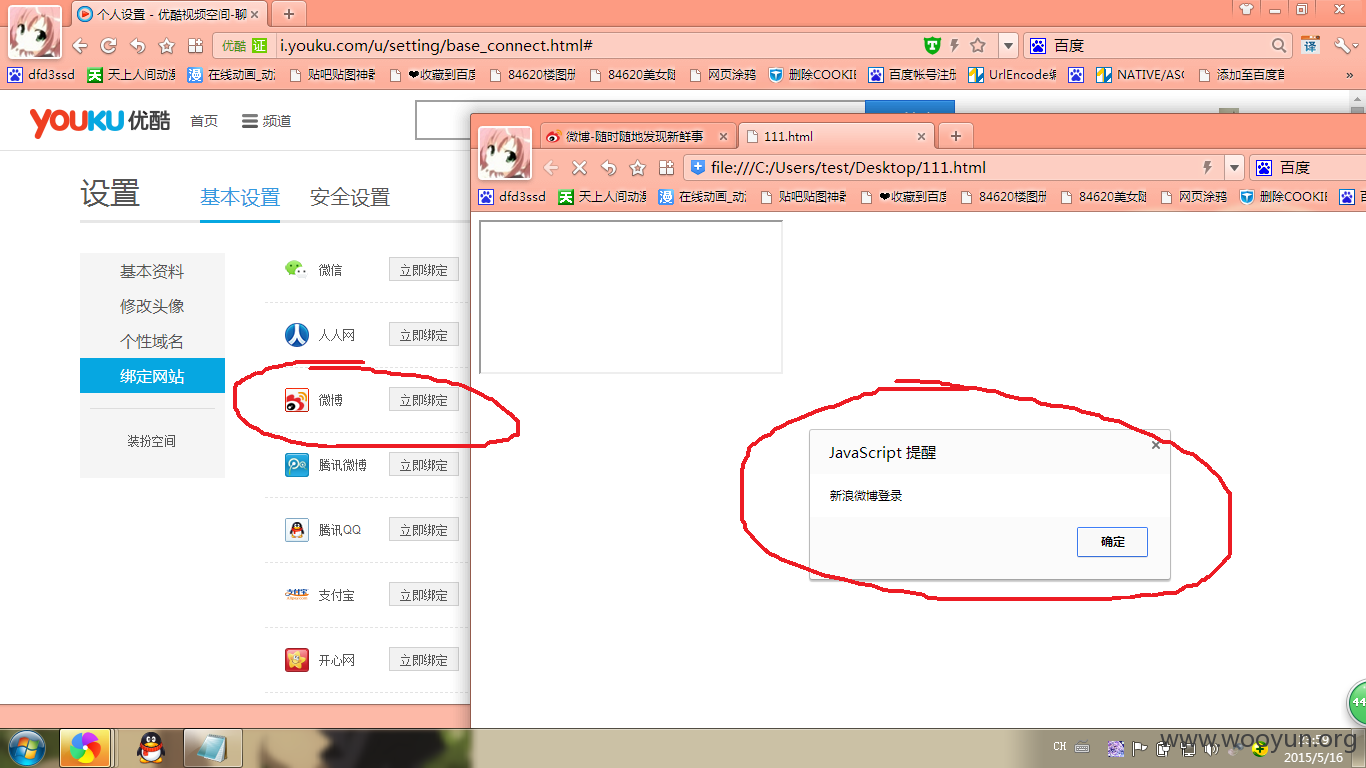Open the app grid icon in Youku browser toolbar

click(196, 46)
